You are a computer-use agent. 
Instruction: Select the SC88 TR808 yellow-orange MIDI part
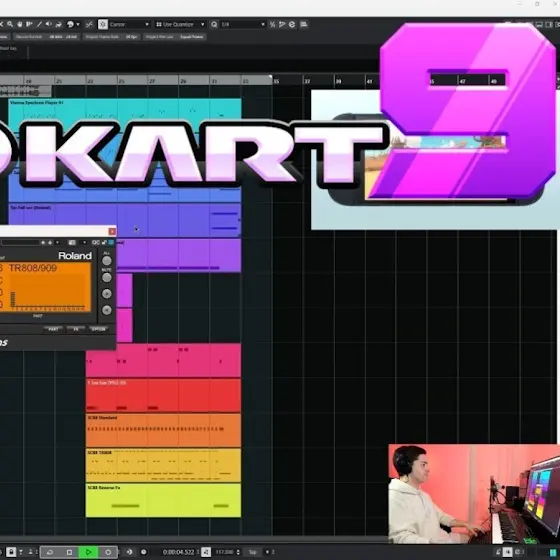[163, 465]
